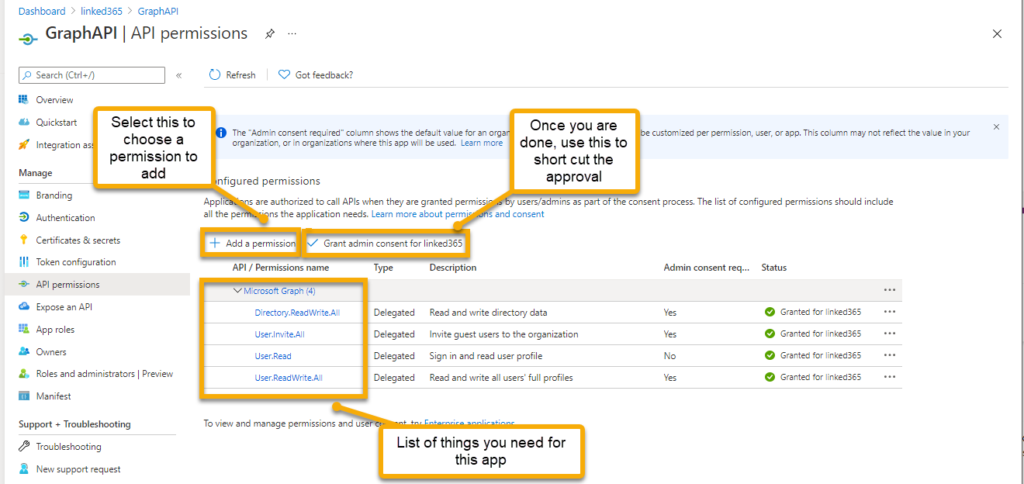Open Microsoft Graph (4) link
This screenshot has width=1024, height=484.
[280, 291]
